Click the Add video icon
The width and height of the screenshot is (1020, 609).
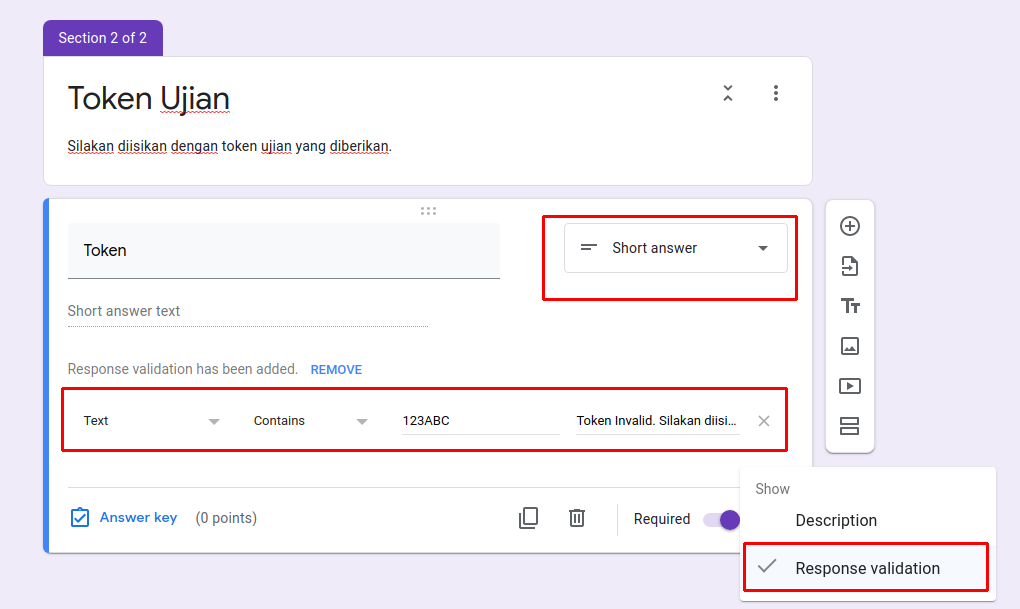(850, 386)
